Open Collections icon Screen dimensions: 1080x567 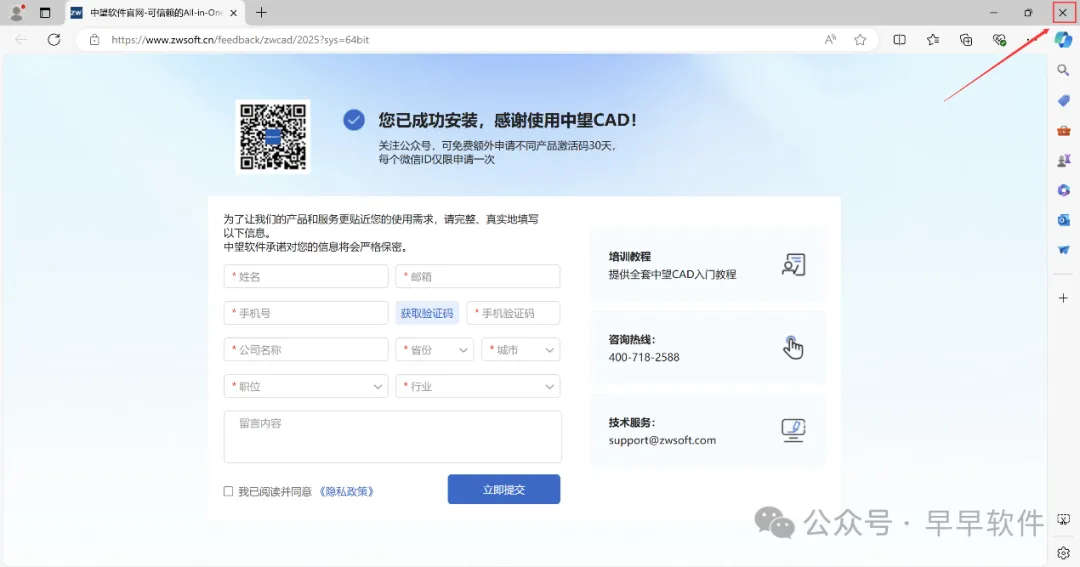966,40
